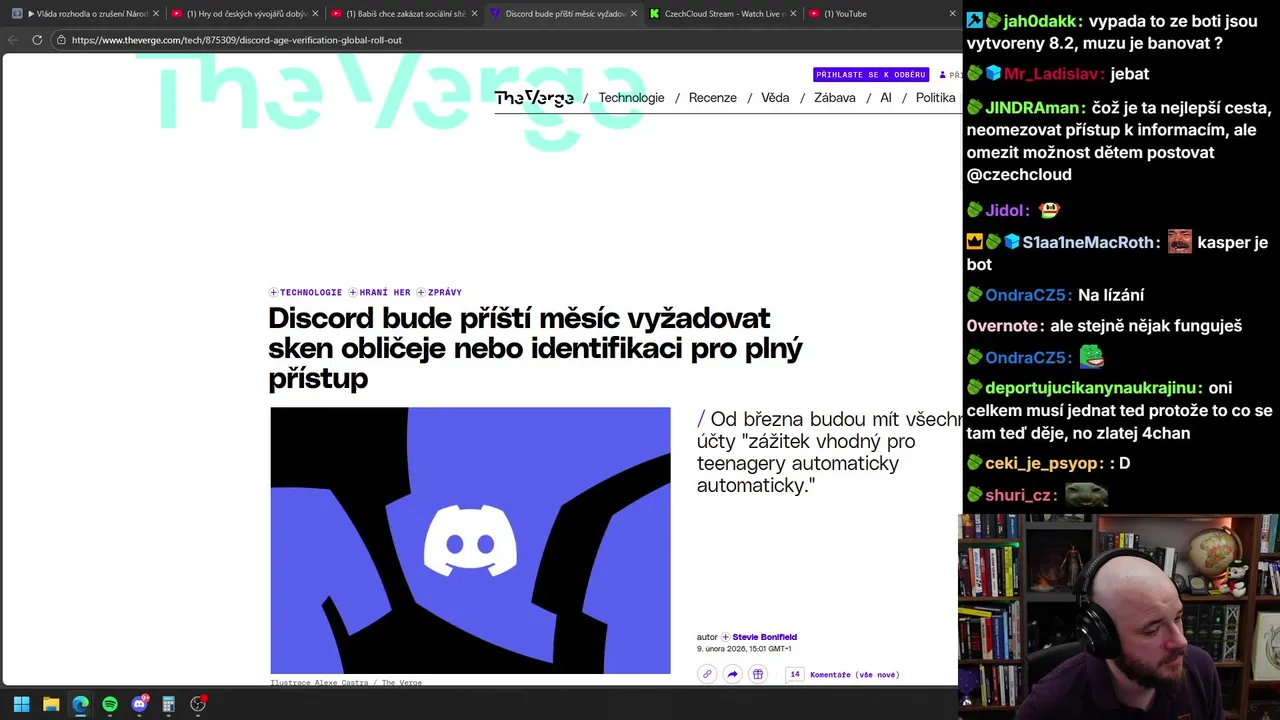Viewport: 1280px width, 720px height.
Task: Open the TECHNOLOGIE category tag link
Action: coord(311,292)
